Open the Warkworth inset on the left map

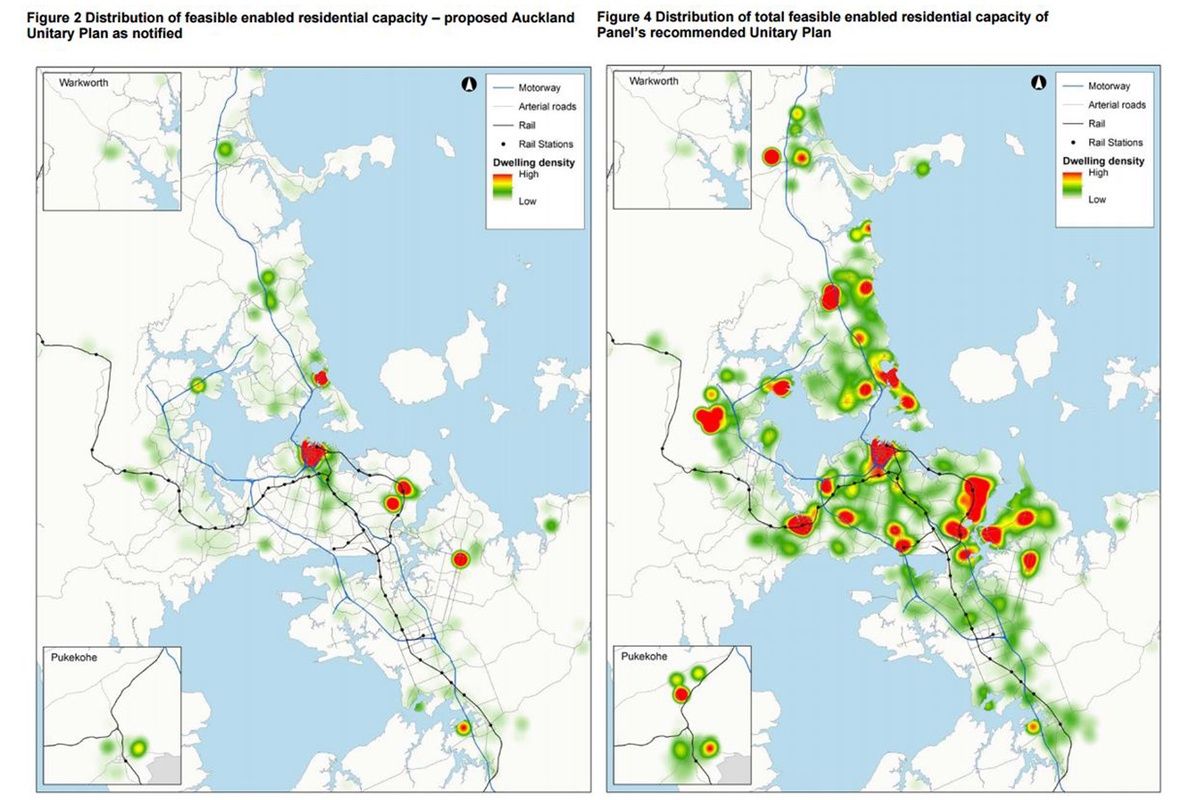tap(110, 140)
